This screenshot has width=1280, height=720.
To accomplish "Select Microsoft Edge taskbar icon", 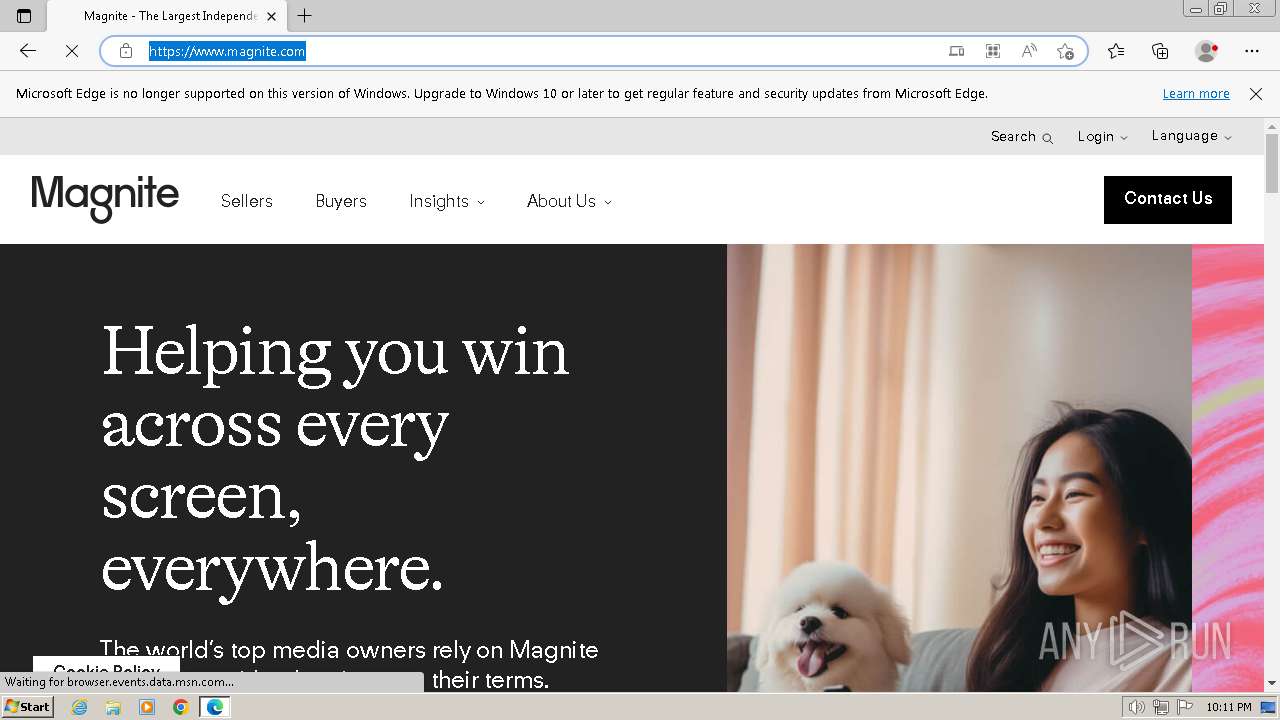I will click(214, 707).
